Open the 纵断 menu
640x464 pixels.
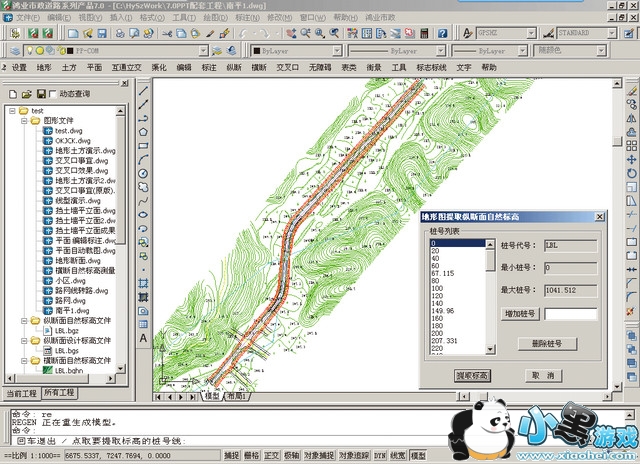[234, 68]
